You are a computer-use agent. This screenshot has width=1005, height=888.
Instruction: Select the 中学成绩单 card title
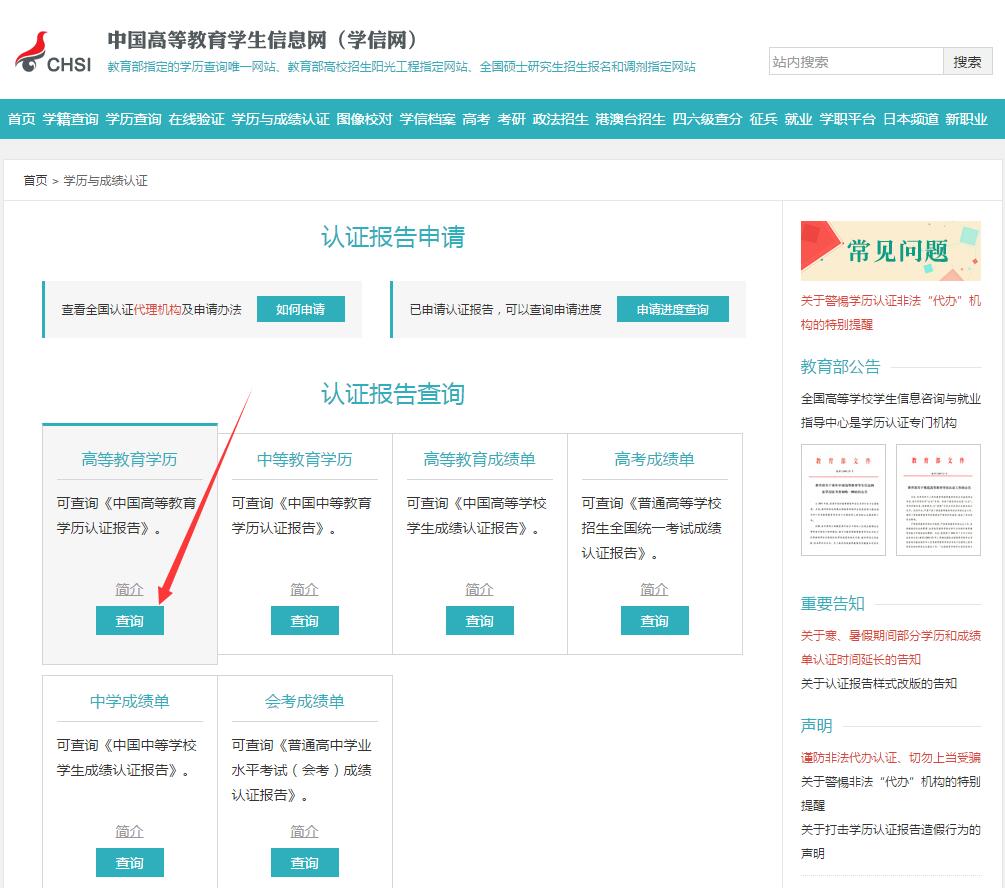click(129, 701)
